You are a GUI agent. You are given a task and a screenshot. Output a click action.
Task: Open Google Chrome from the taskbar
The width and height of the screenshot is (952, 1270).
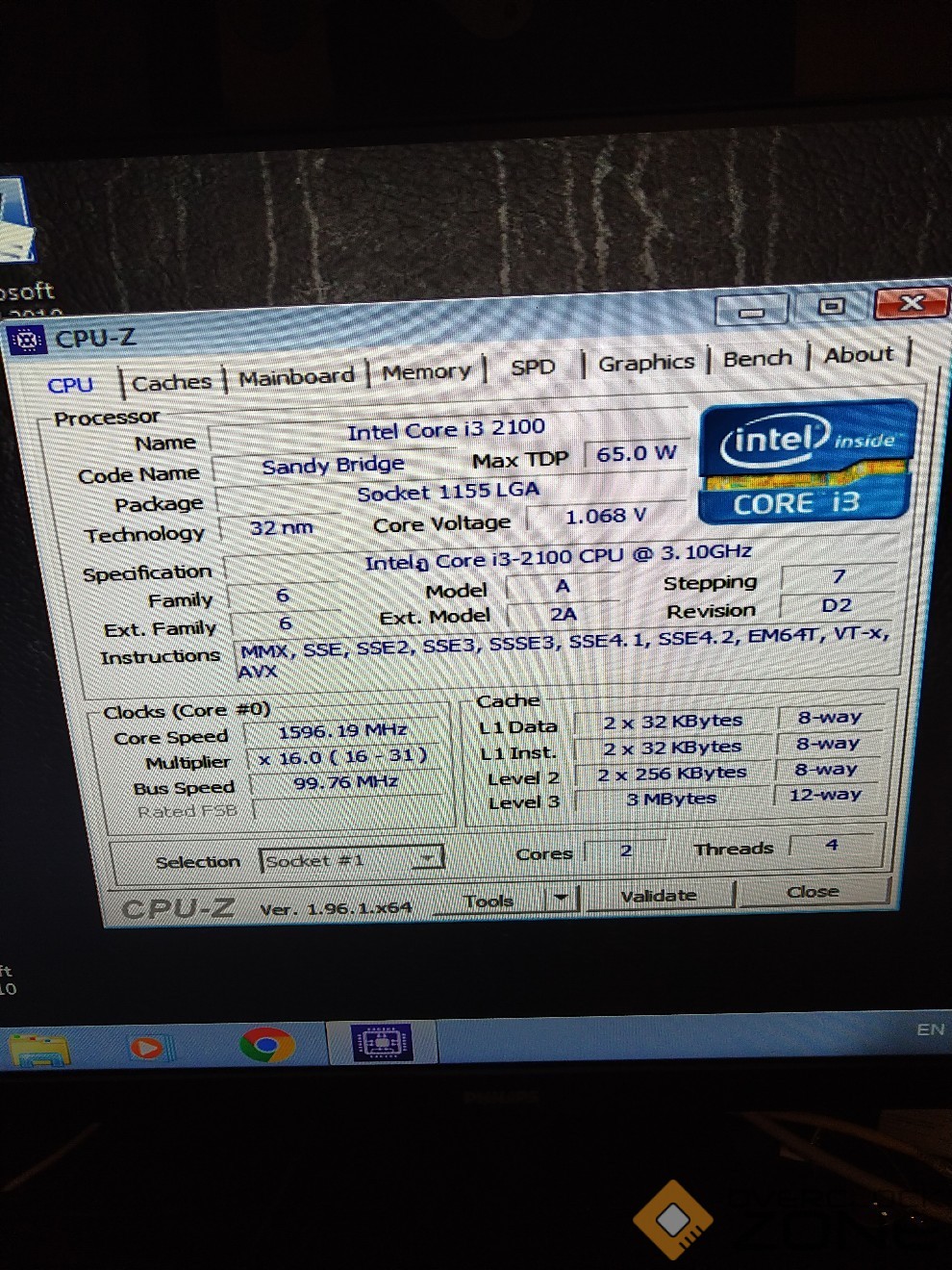pos(267,1044)
